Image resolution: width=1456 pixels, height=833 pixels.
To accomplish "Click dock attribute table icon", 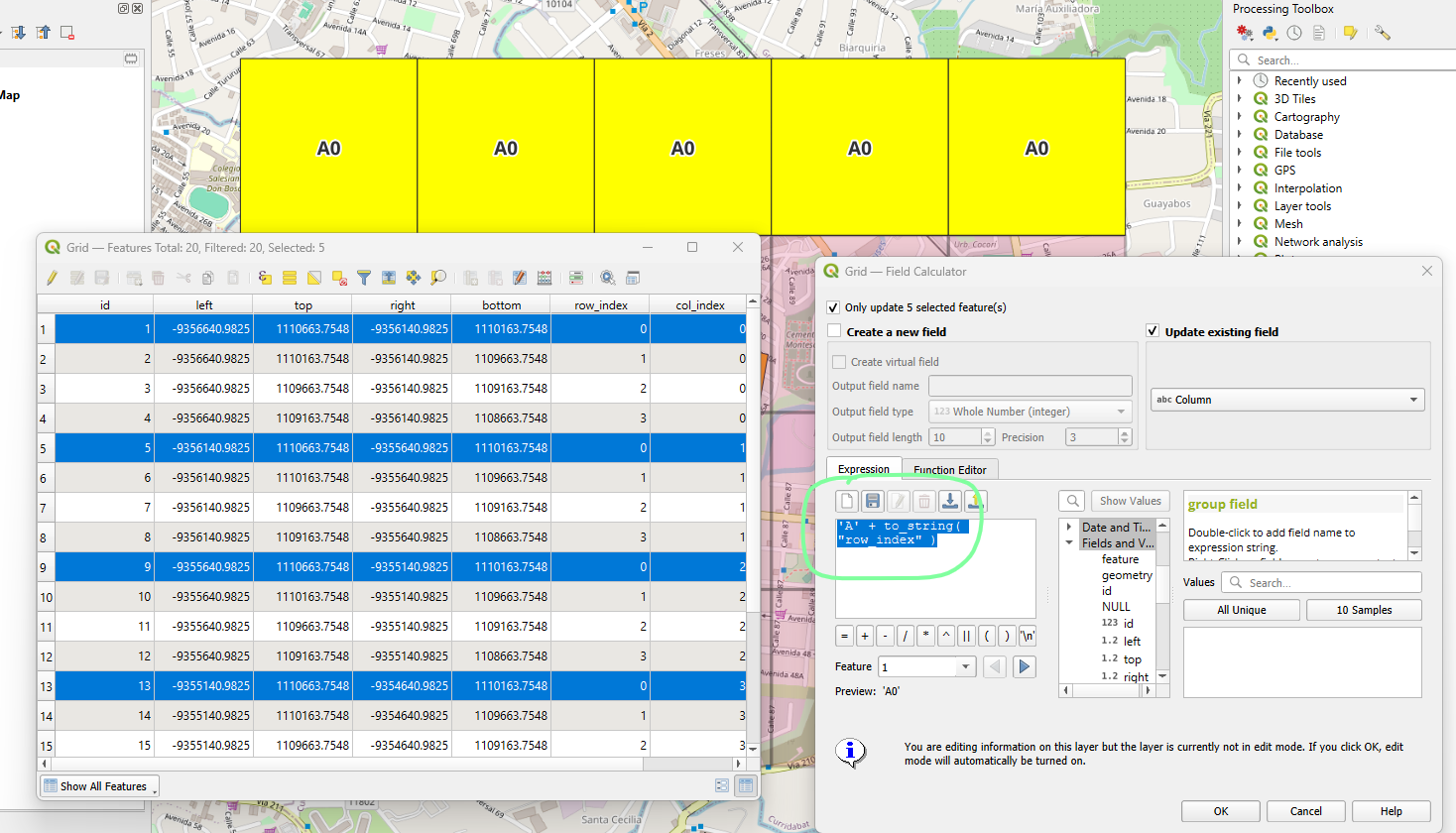I will coord(633,278).
